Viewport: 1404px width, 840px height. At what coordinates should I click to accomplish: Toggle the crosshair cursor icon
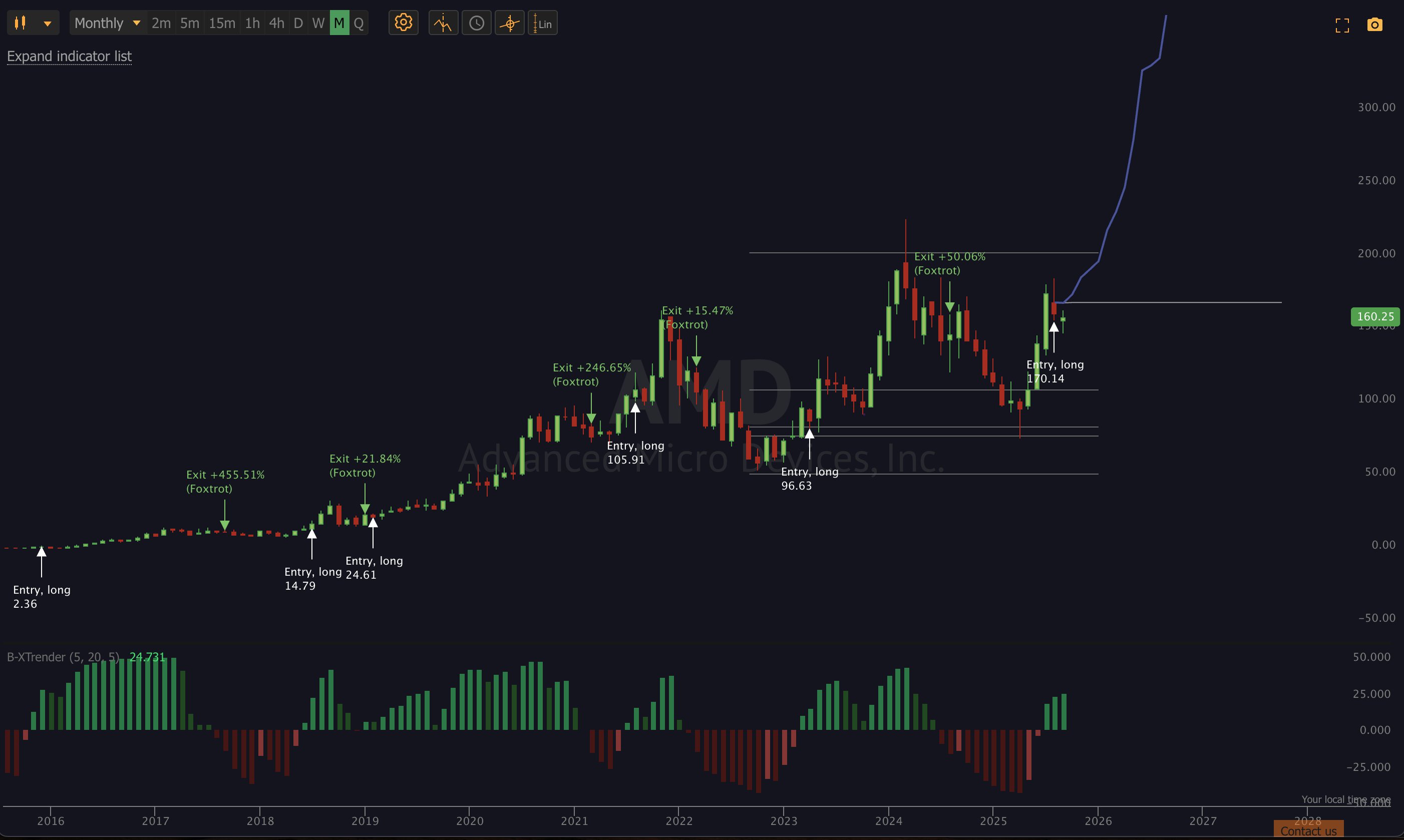click(x=510, y=23)
